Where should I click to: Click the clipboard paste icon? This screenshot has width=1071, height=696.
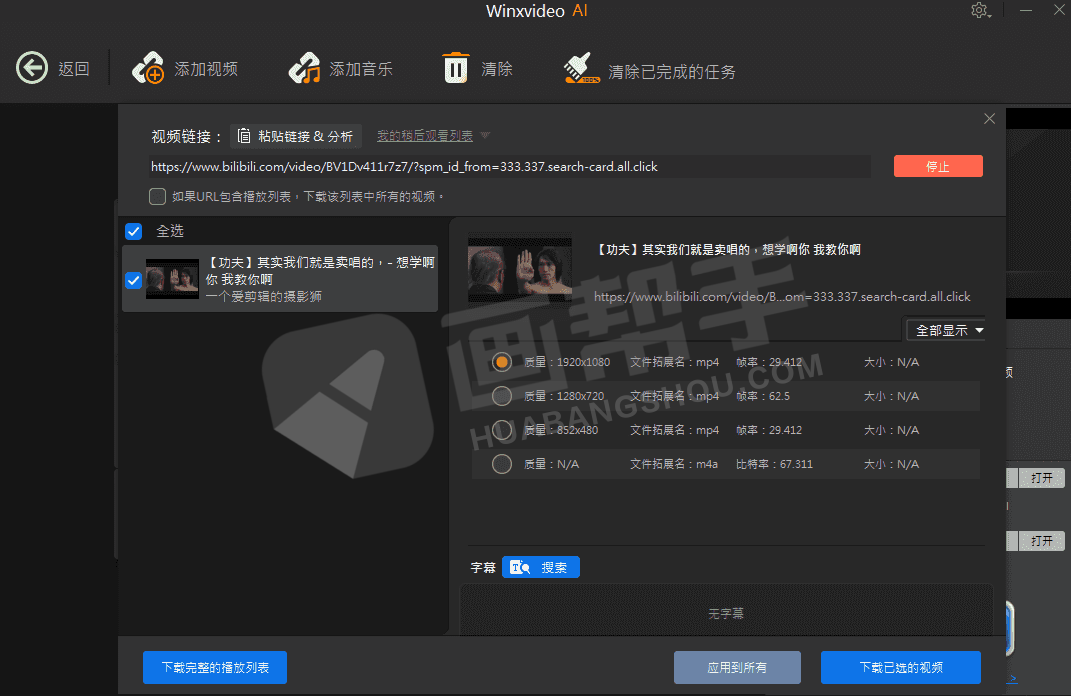(x=244, y=136)
